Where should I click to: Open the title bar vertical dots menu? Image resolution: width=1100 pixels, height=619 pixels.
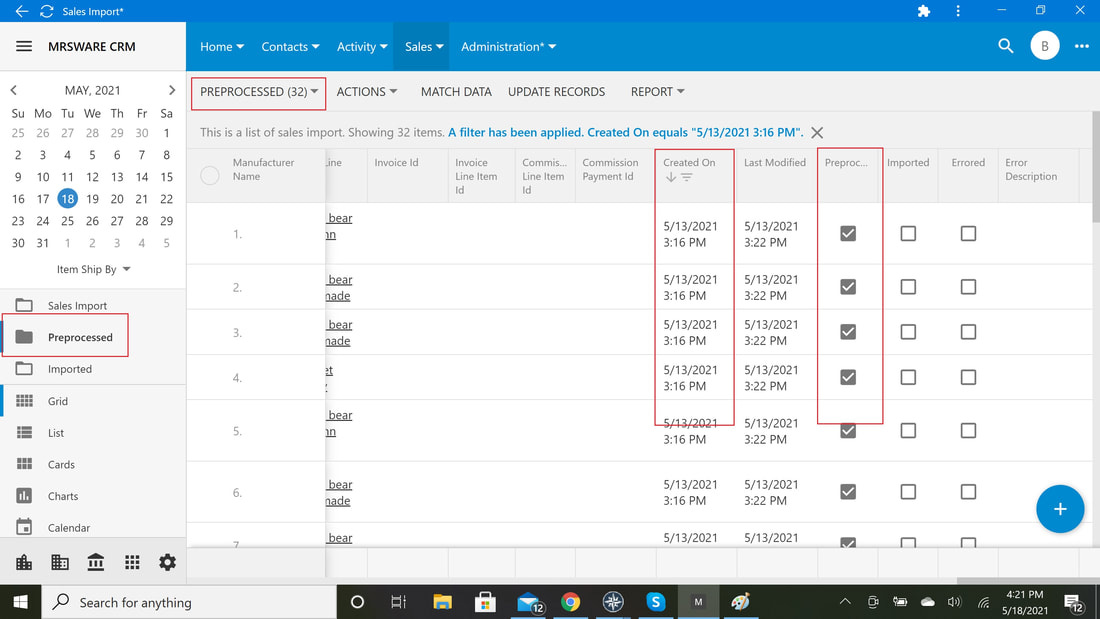pyautogui.click(x=958, y=11)
